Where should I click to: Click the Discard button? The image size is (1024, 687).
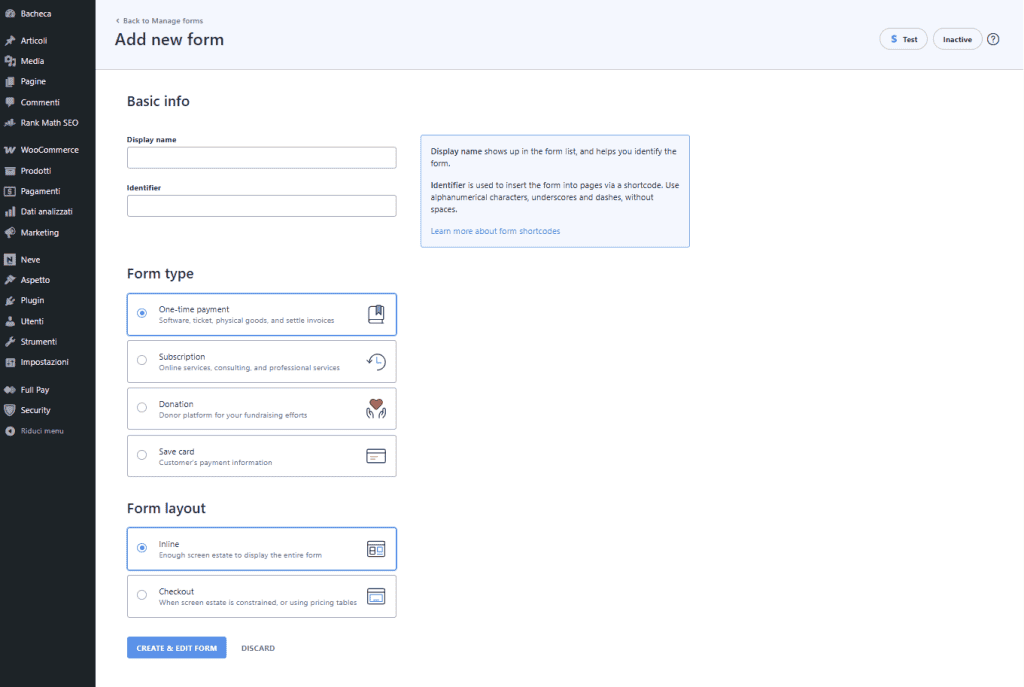(x=258, y=648)
